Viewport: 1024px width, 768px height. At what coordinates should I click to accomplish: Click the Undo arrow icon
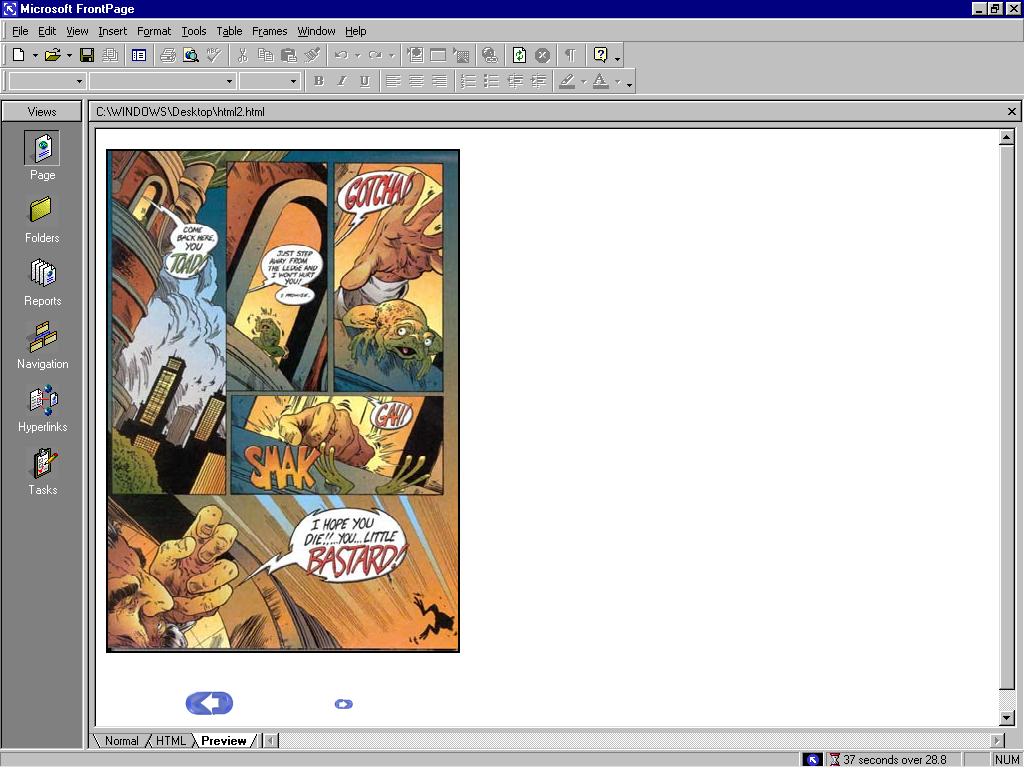[341, 56]
